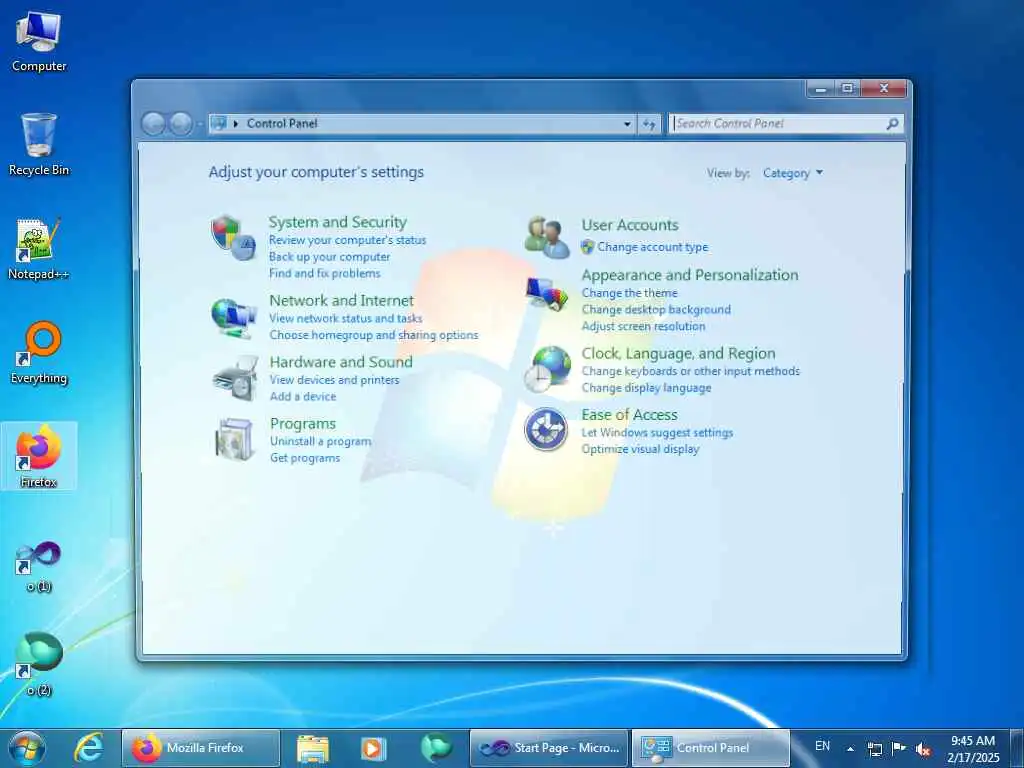This screenshot has width=1024, height=768.
Task: Click the network tray icon
Action: click(874, 749)
